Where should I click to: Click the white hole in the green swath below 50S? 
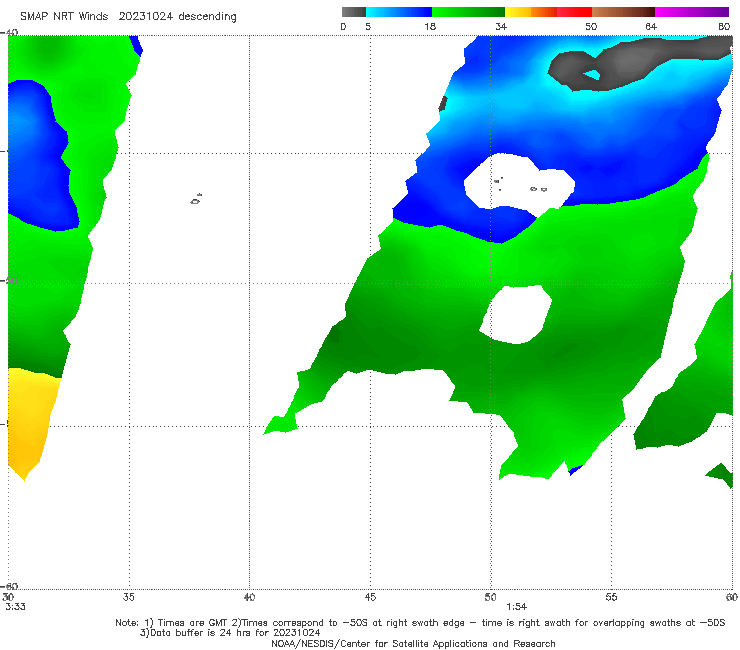[x=516, y=314]
